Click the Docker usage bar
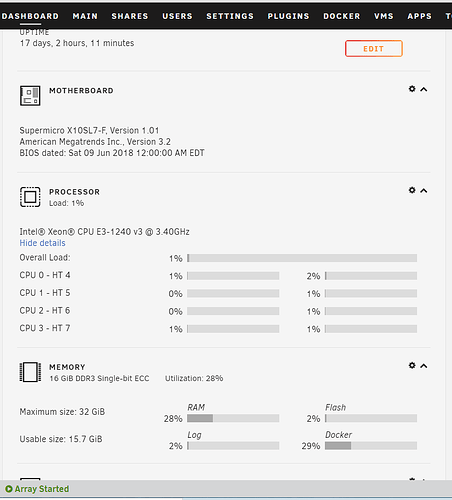Image resolution: width=452 pixels, height=500 pixels. pos(371,446)
